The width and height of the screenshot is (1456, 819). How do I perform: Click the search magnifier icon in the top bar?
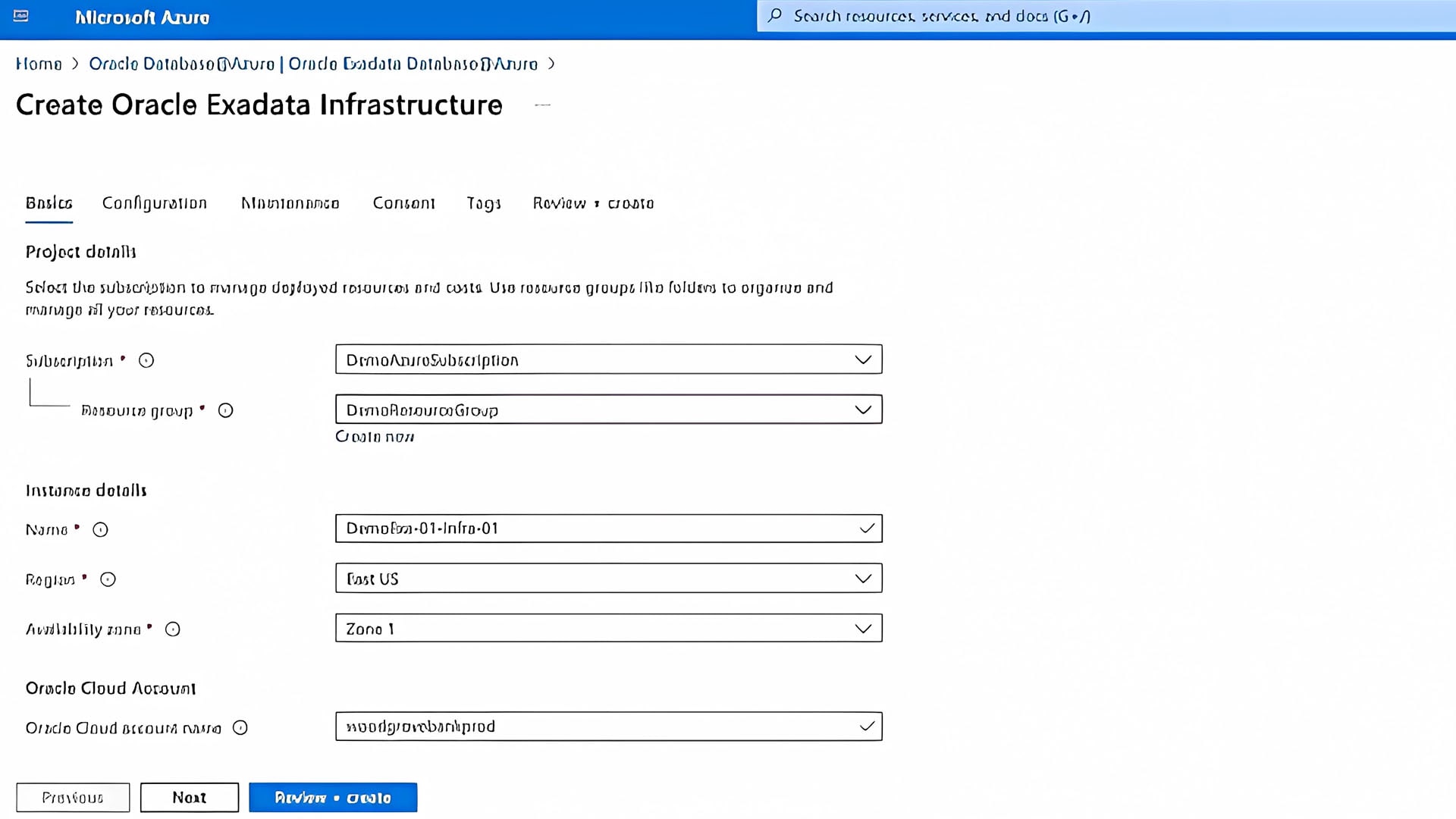773,15
